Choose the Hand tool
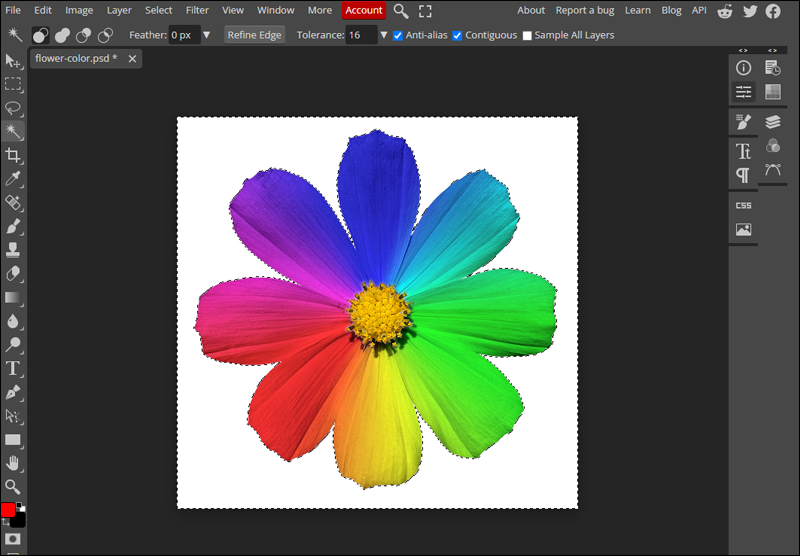Image resolution: width=800 pixels, height=556 pixels. point(13,462)
